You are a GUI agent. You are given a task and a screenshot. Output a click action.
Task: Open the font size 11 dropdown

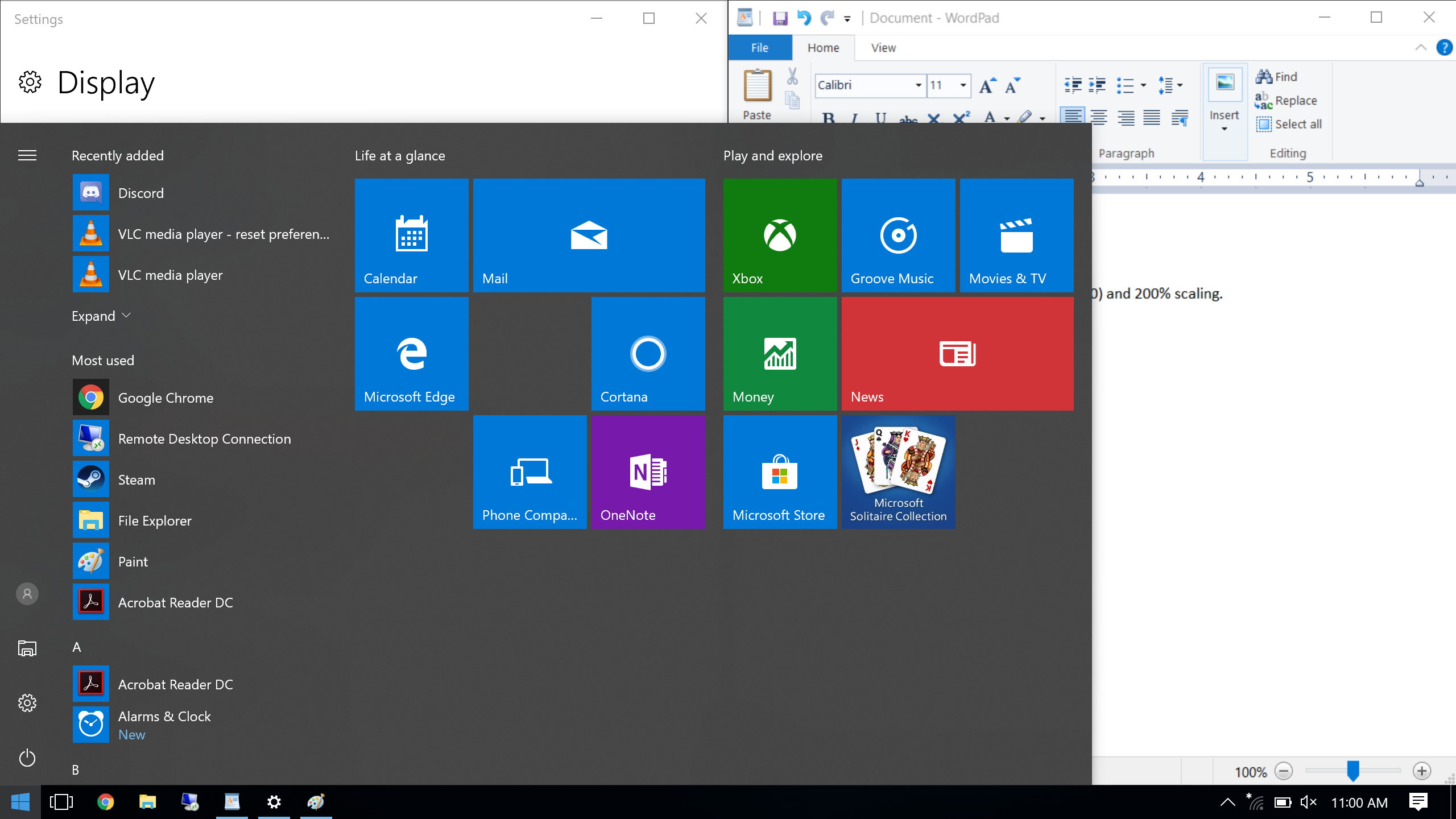pyautogui.click(x=963, y=85)
